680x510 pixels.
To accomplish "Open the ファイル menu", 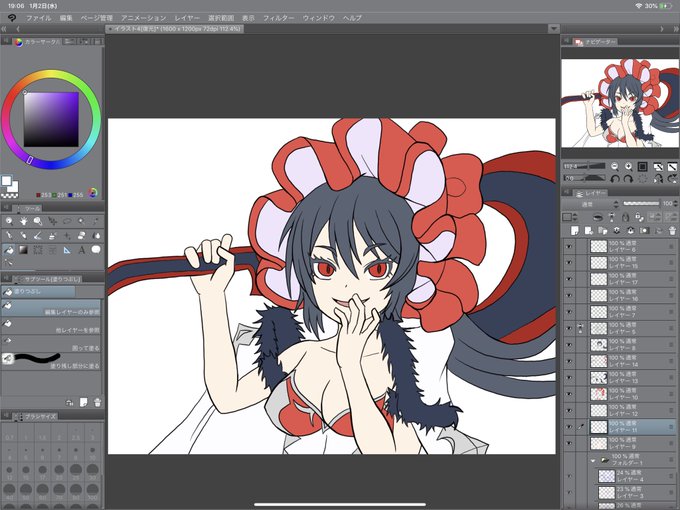I will (39, 18).
